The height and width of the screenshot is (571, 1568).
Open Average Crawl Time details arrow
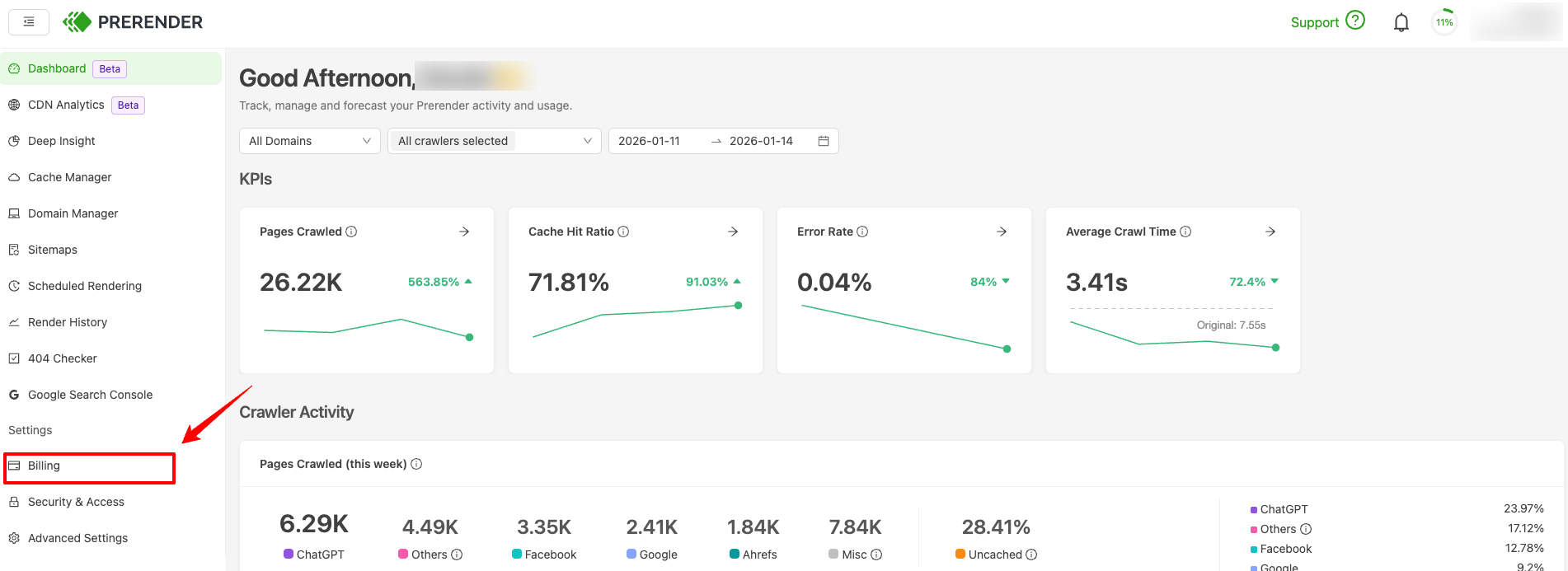(1270, 232)
